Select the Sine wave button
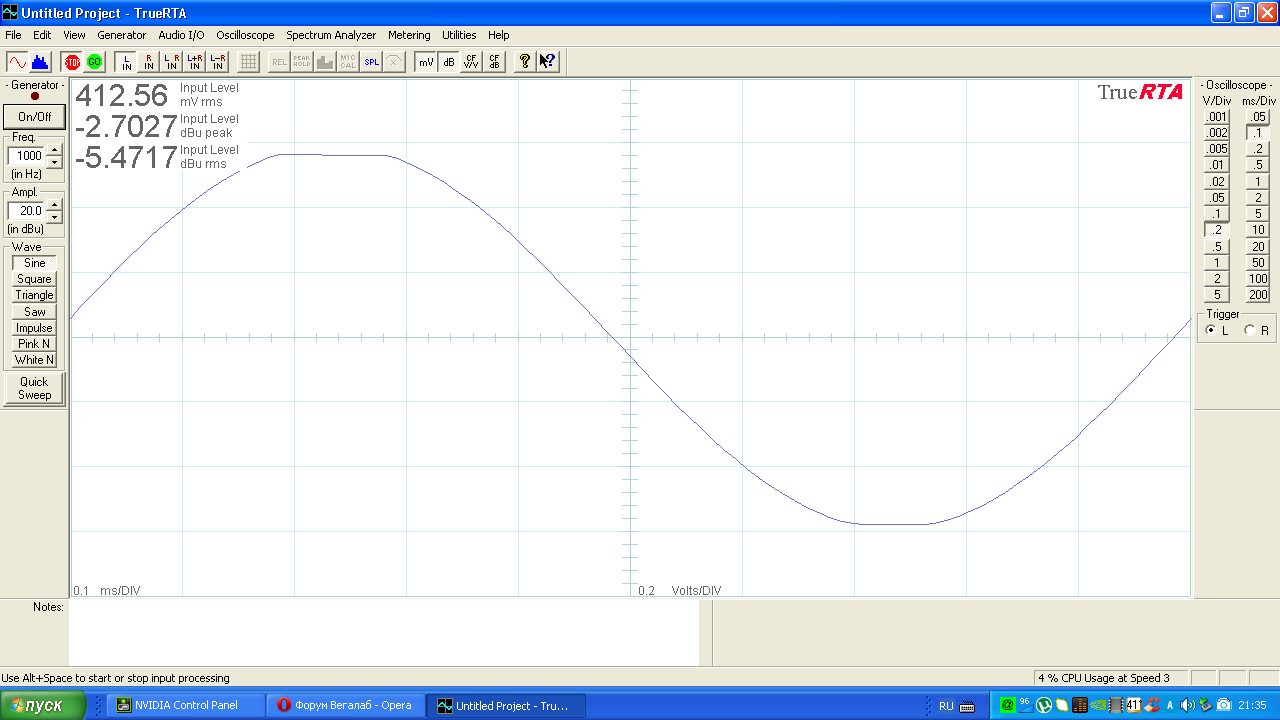 tap(34, 263)
